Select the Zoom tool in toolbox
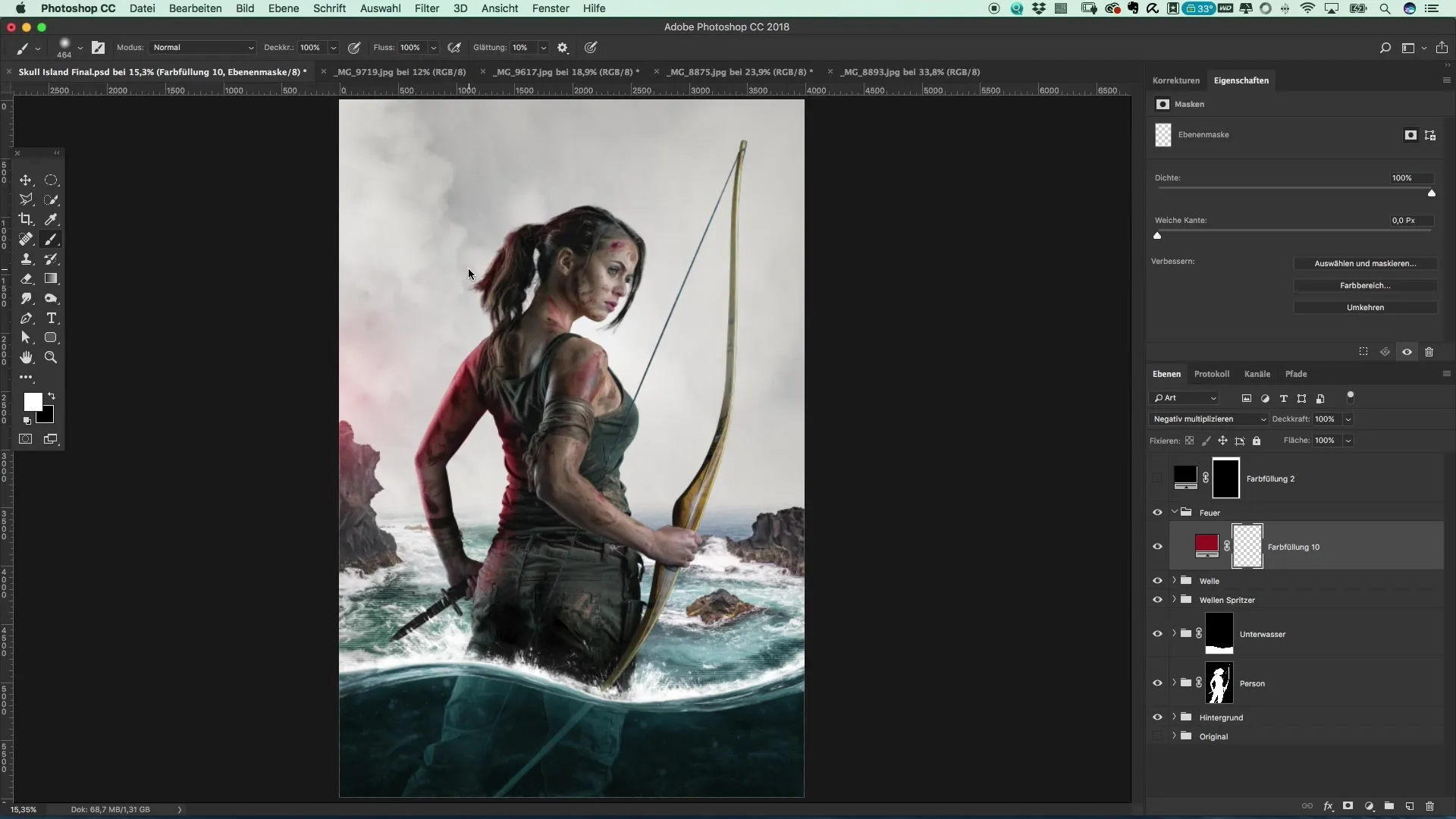 click(51, 357)
